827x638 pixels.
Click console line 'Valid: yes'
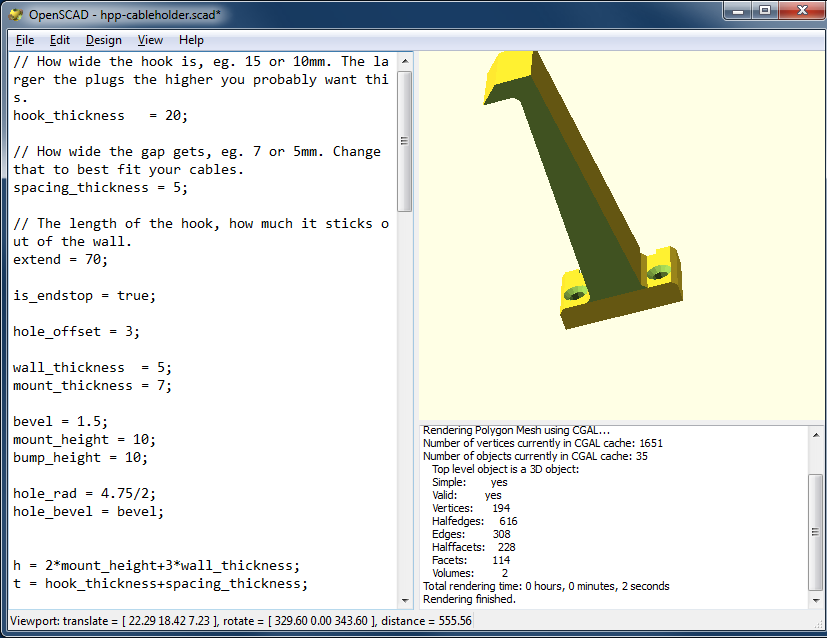(467, 495)
